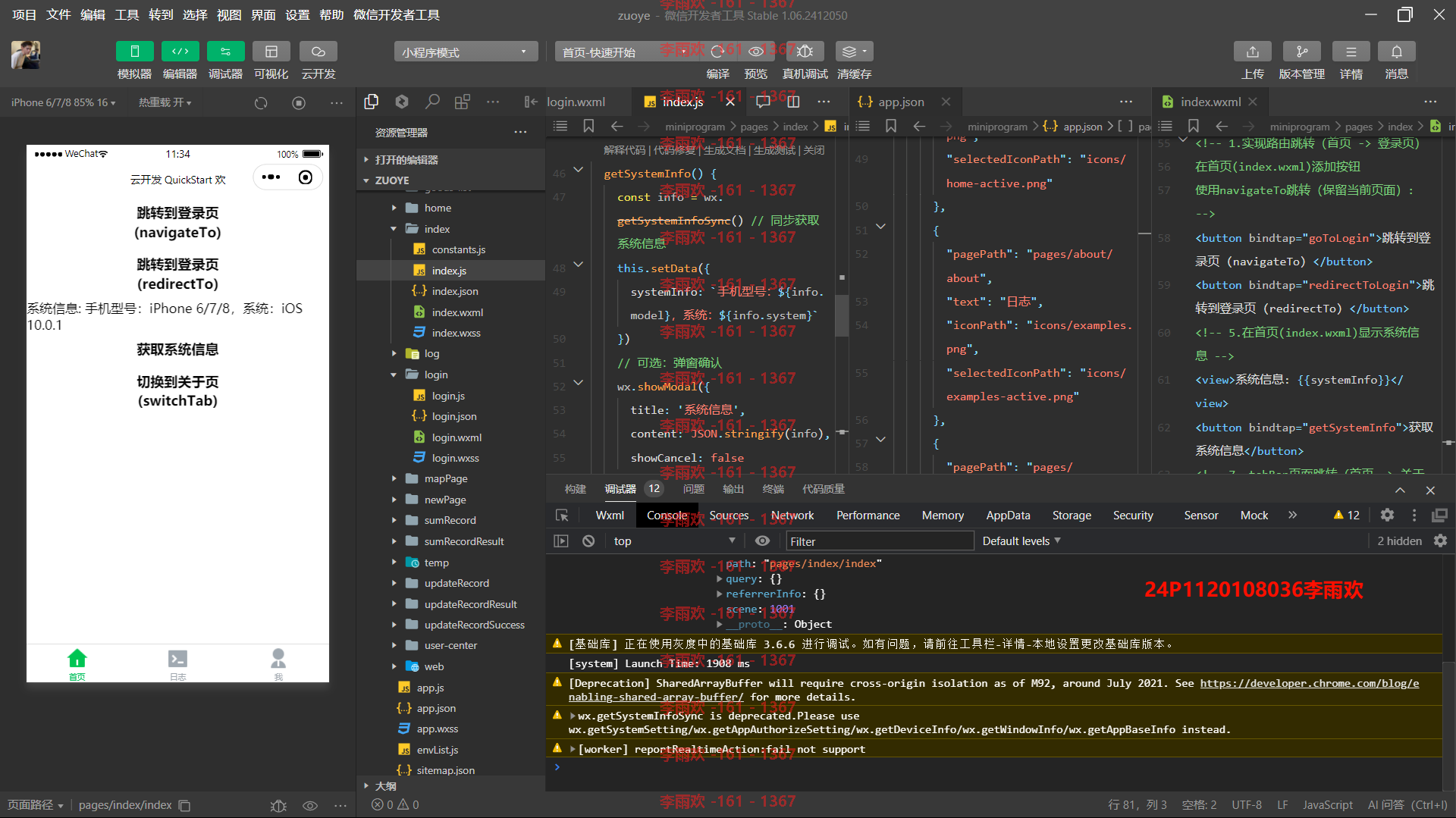
Task: Clear the console with the ban icon
Action: pos(588,541)
